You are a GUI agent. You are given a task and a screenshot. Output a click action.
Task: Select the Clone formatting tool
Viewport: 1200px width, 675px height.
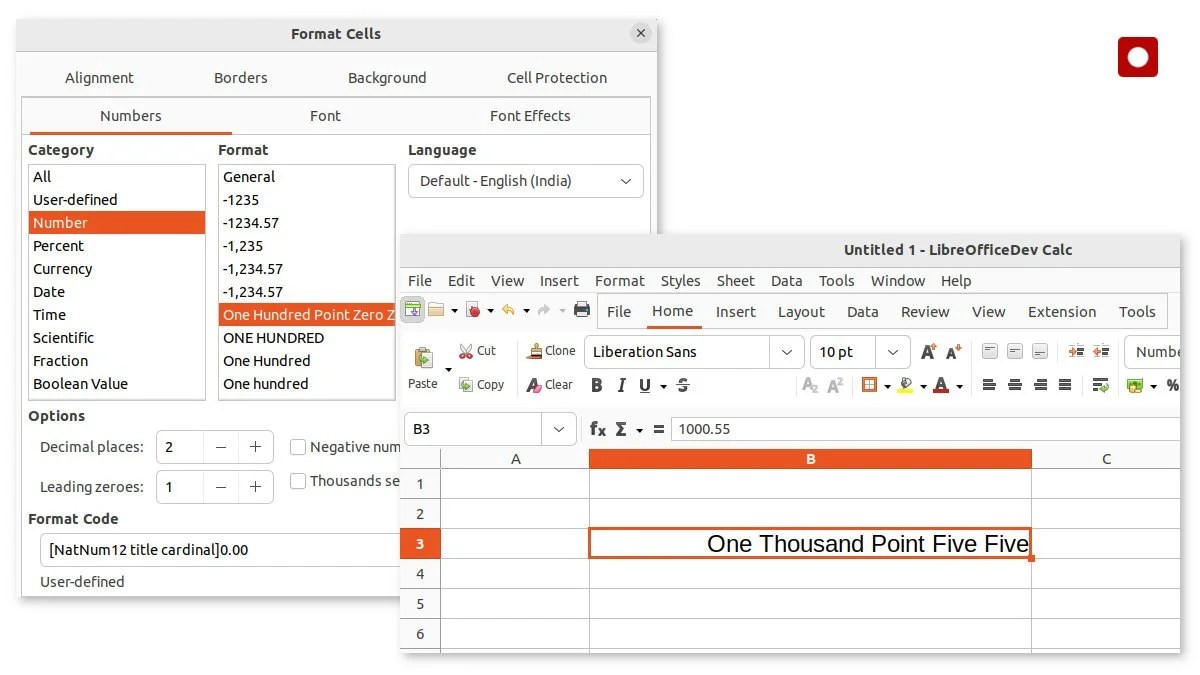(551, 350)
